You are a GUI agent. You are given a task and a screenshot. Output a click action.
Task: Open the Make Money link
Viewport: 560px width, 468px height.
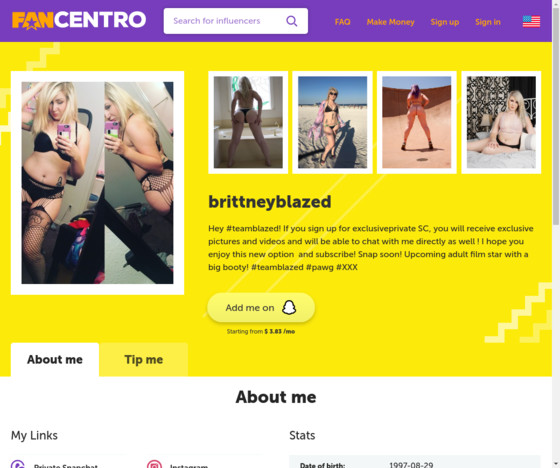tap(390, 22)
